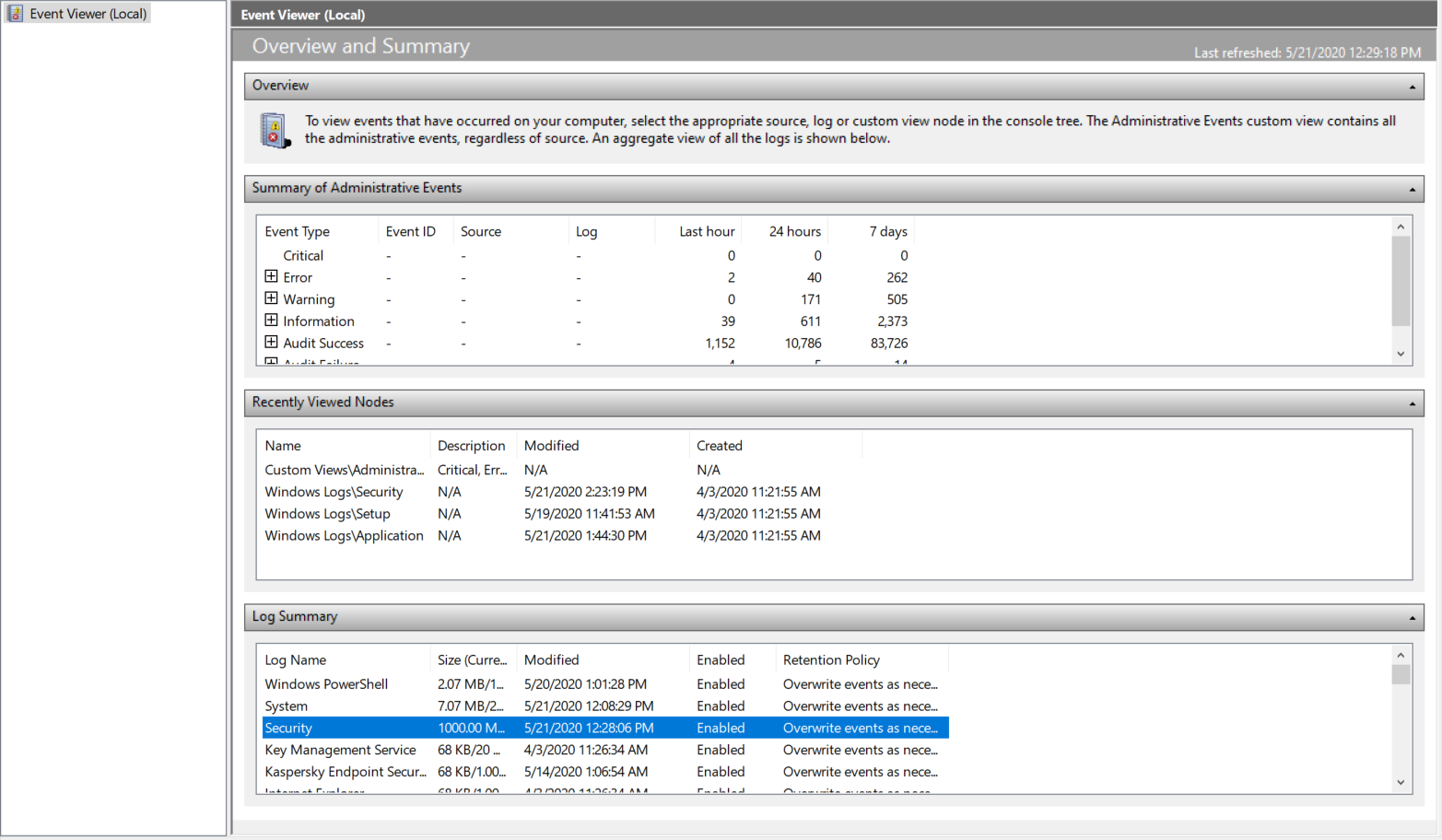
Task: Expand the Audit Success event type row
Action: pyautogui.click(x=271, y=342)
